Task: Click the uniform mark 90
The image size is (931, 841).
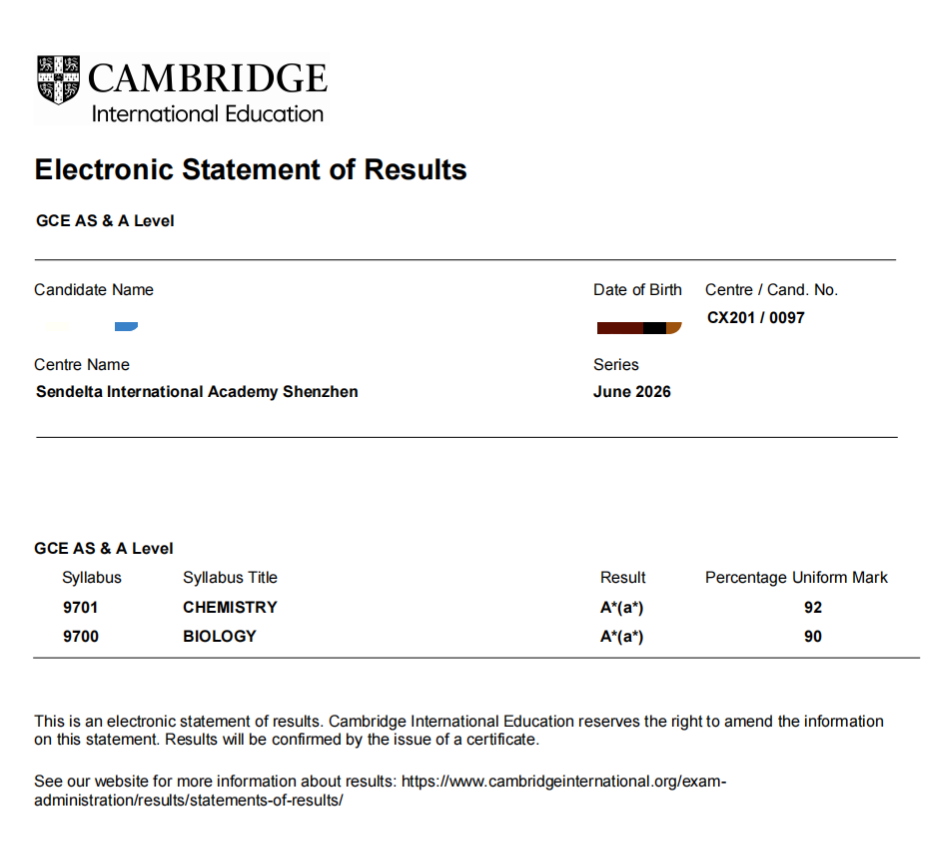Action: (813, 637)
